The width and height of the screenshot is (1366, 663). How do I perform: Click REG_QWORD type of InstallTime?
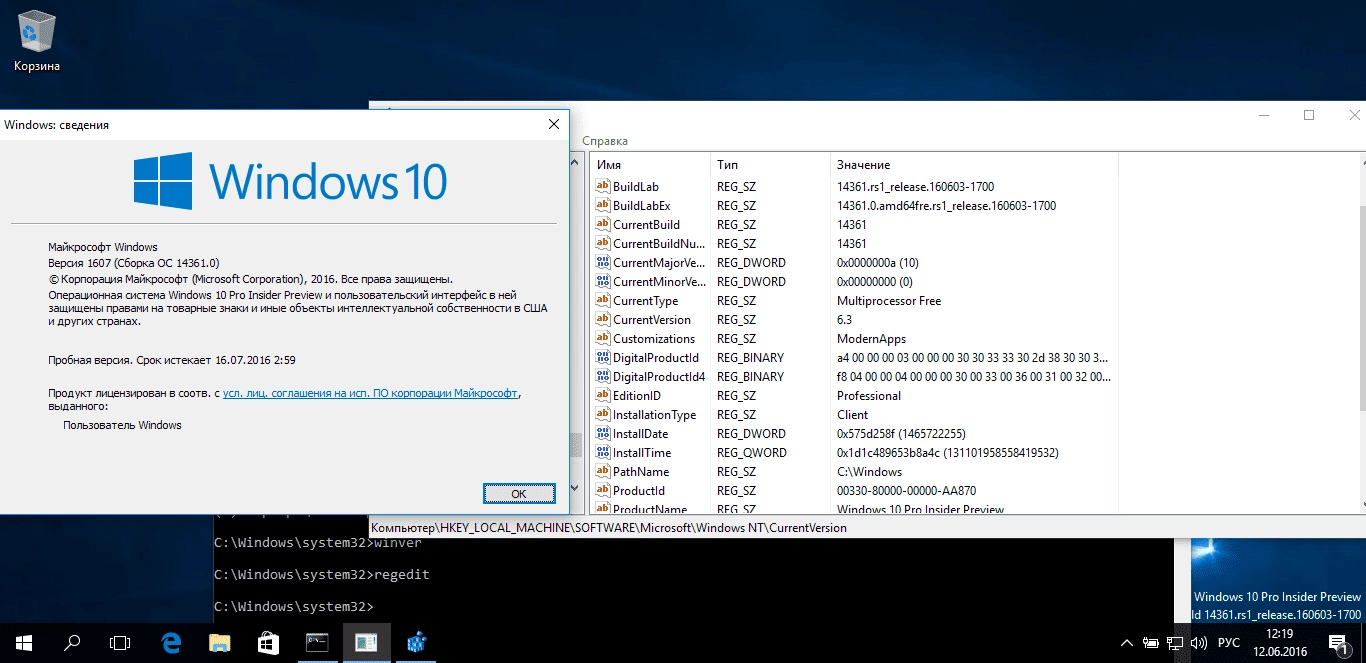coord(752,453)
